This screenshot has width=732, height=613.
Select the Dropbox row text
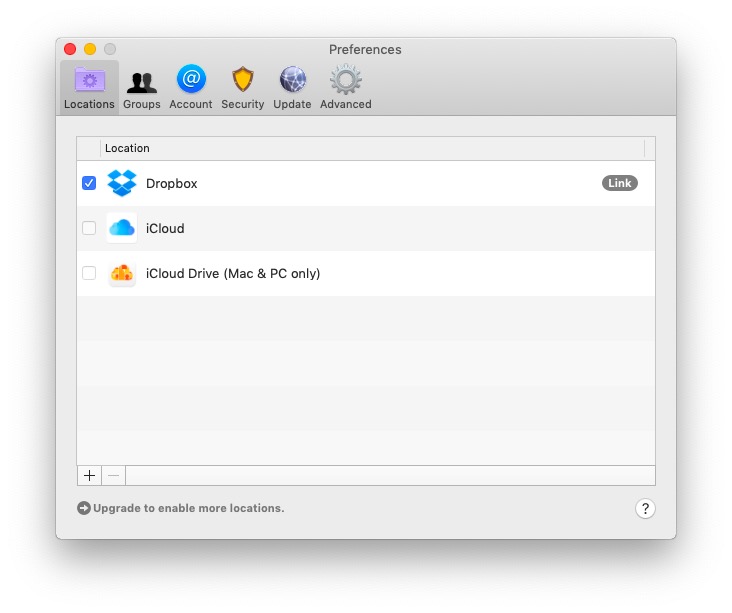tap(171, 183)
